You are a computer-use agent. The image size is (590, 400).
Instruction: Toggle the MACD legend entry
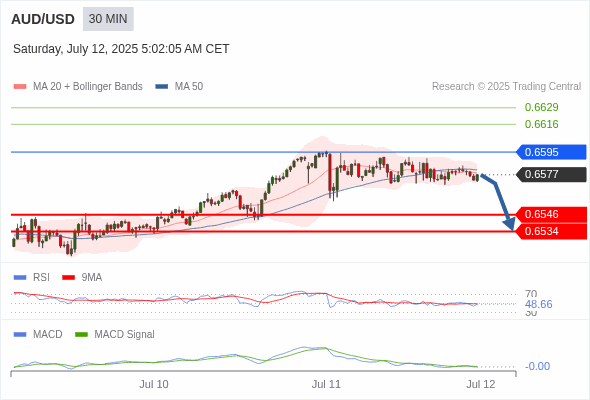point(38,334)
